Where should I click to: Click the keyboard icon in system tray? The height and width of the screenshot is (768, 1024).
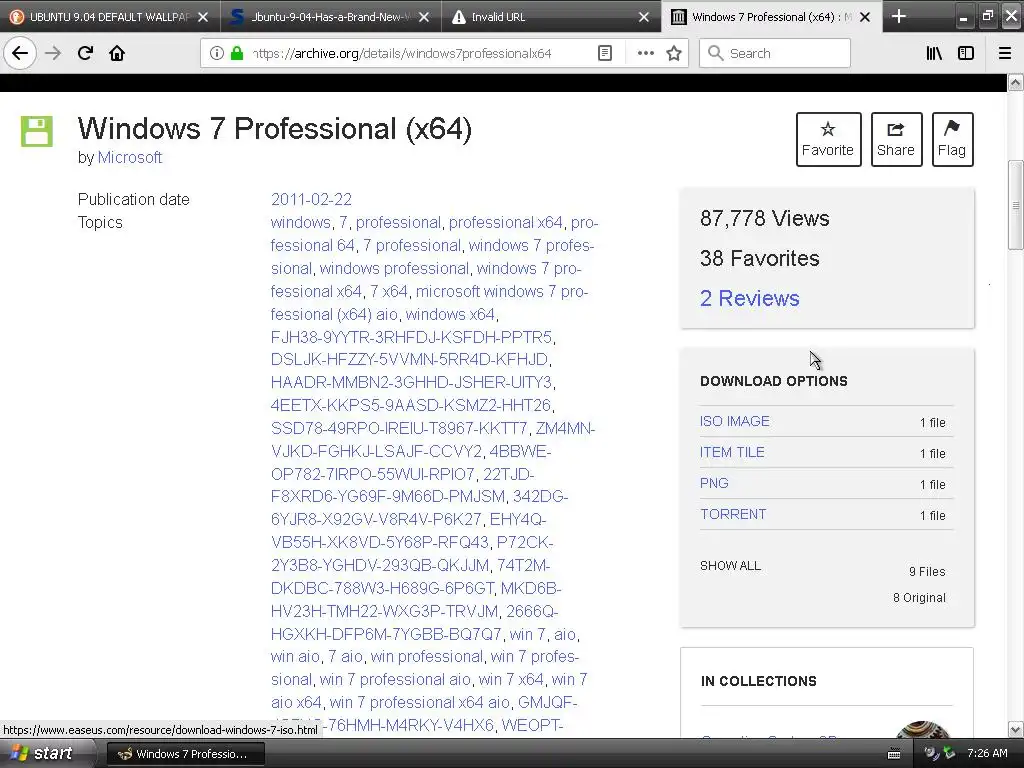(x=894, y=754)
